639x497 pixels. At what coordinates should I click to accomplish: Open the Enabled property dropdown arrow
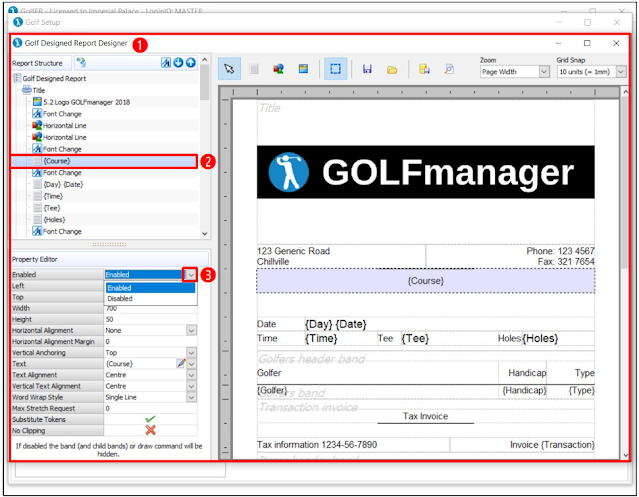point(191,275)
